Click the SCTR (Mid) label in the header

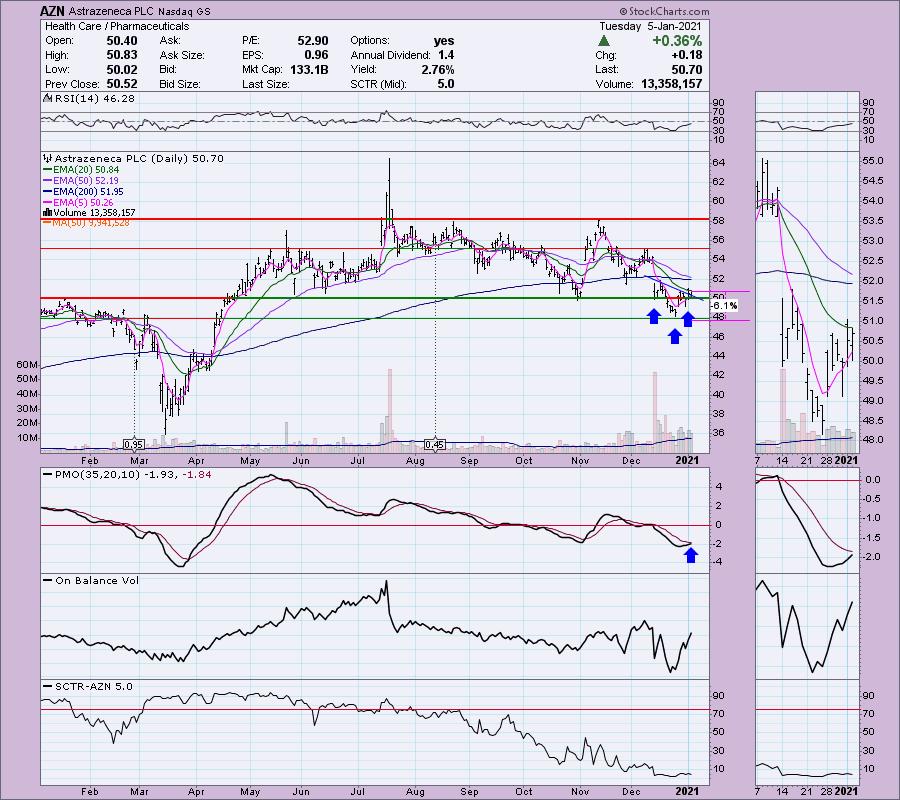point(378,84)
